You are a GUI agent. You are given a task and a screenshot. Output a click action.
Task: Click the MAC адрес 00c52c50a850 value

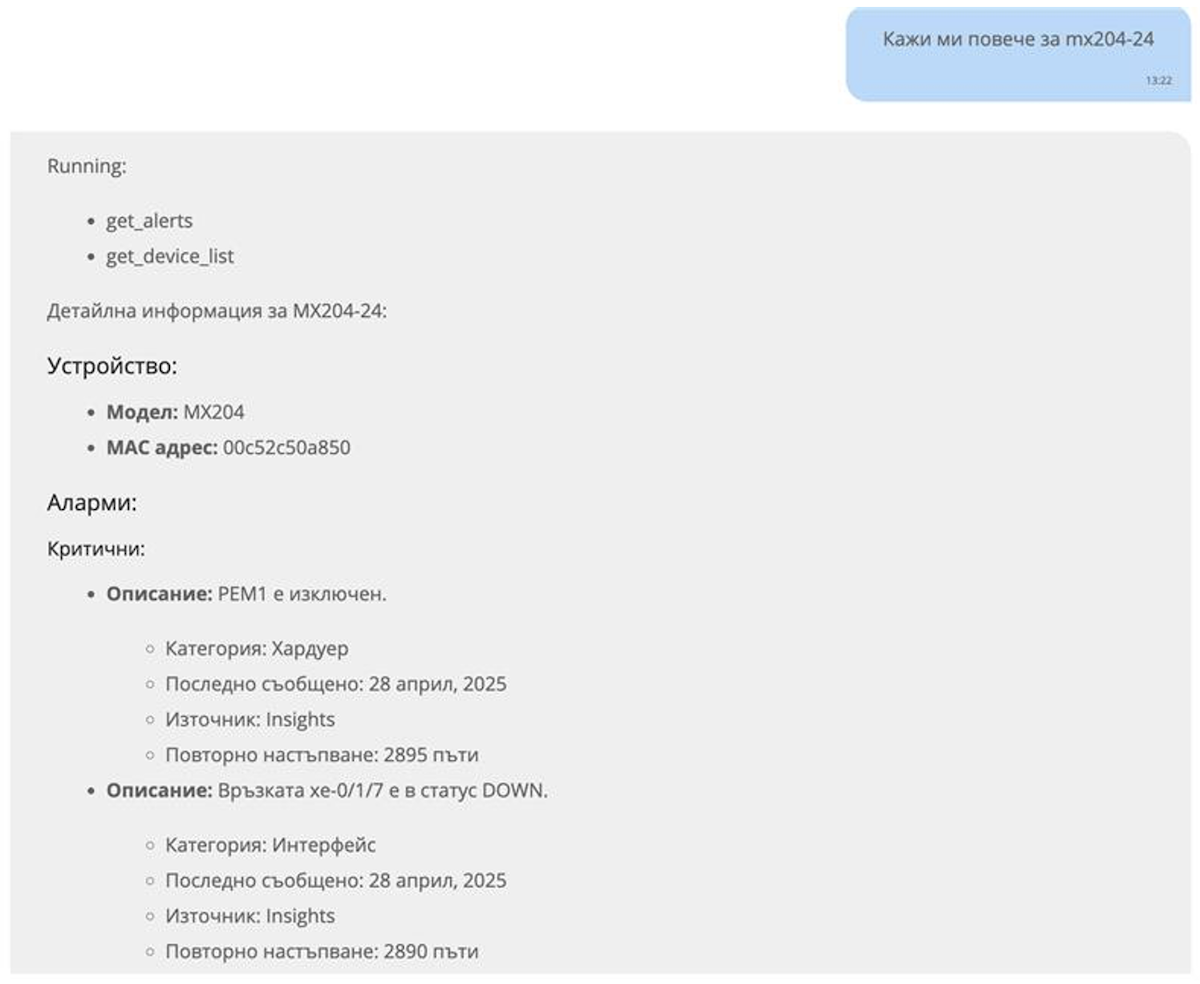pyautogui.click(x=286, y=448)
